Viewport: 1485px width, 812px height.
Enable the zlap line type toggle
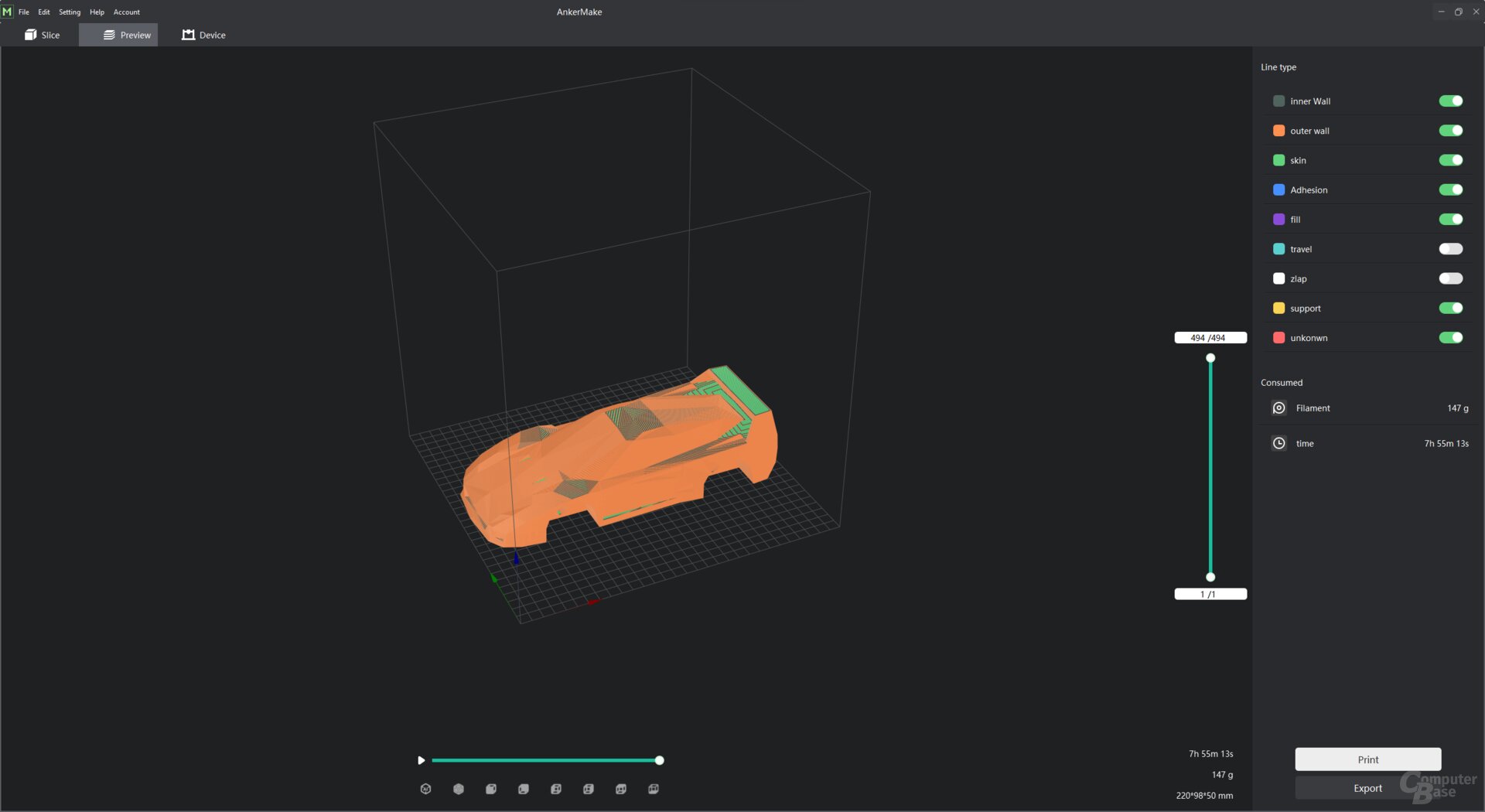point(1450,278)
